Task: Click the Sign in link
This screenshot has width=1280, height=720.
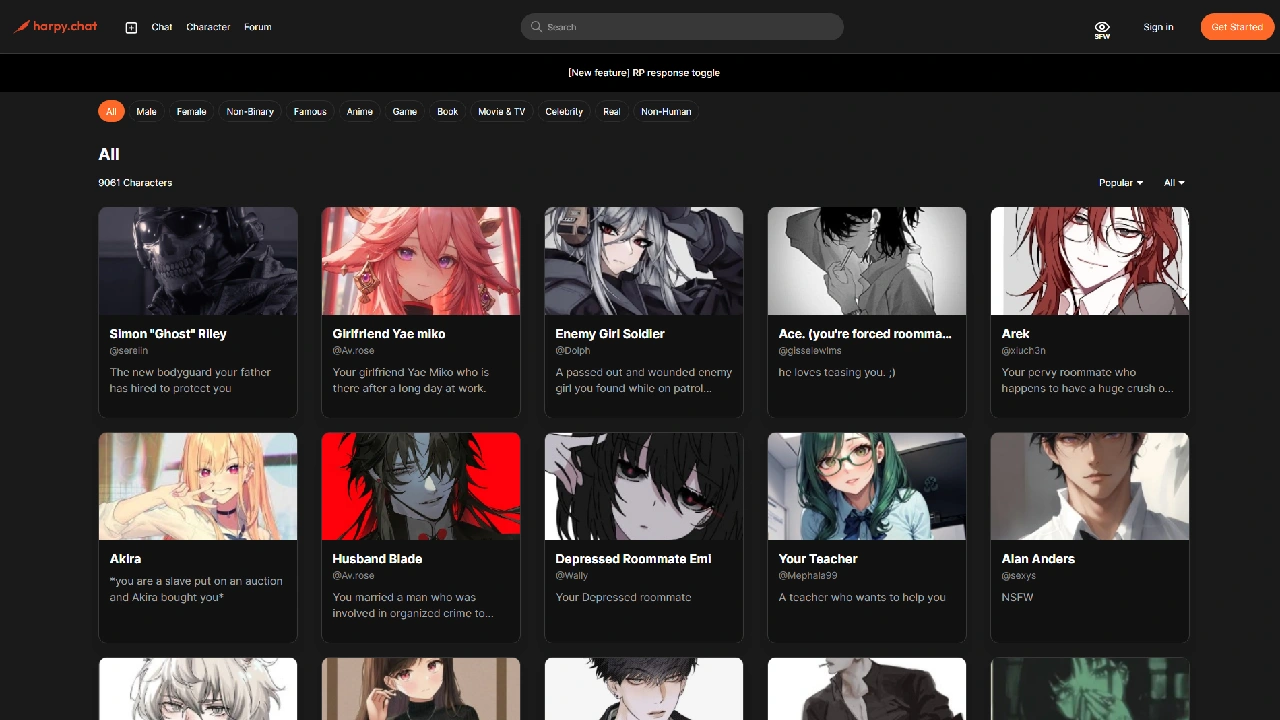Action: pyautogui.click(x=1158, y=27)
